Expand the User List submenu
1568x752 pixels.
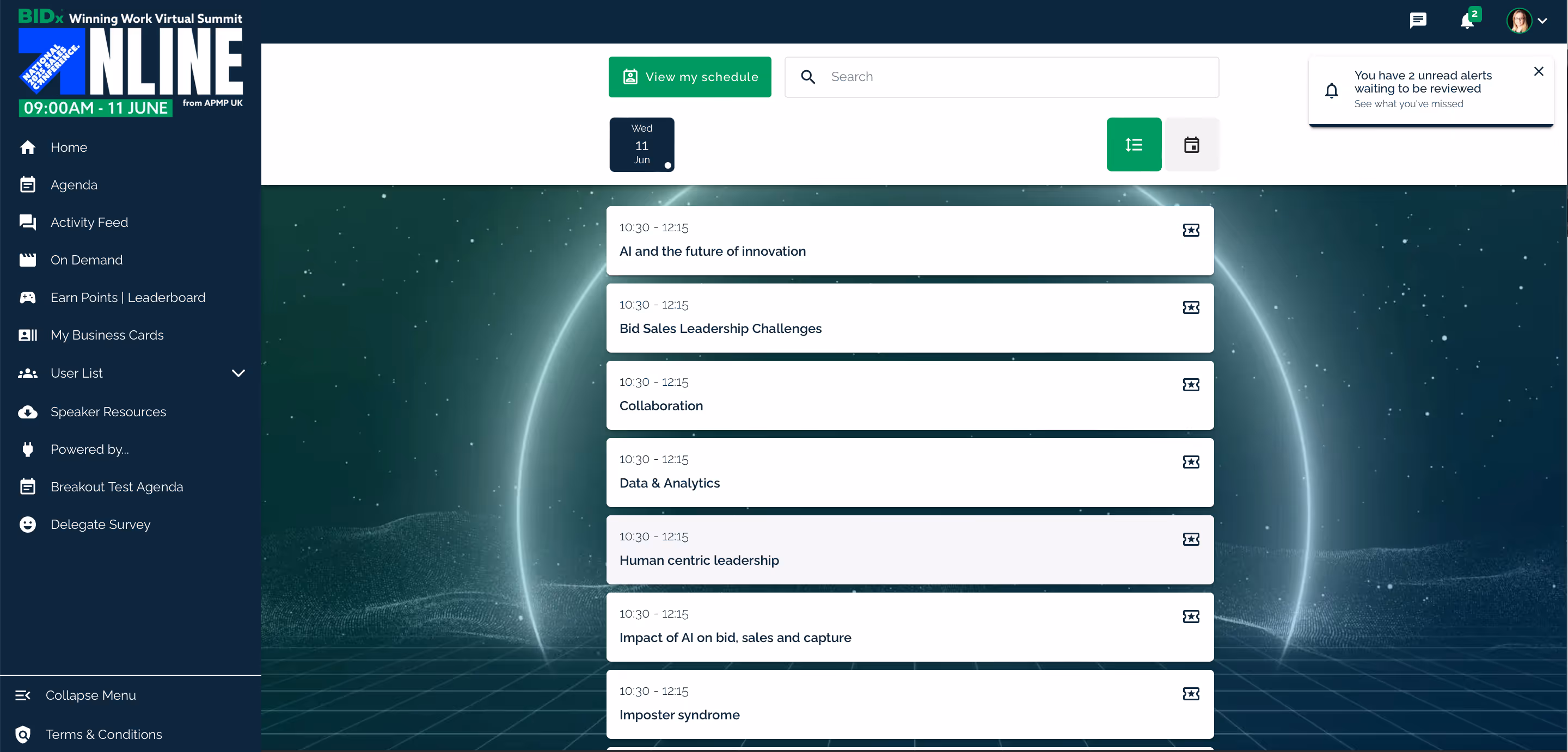(238, 373)
